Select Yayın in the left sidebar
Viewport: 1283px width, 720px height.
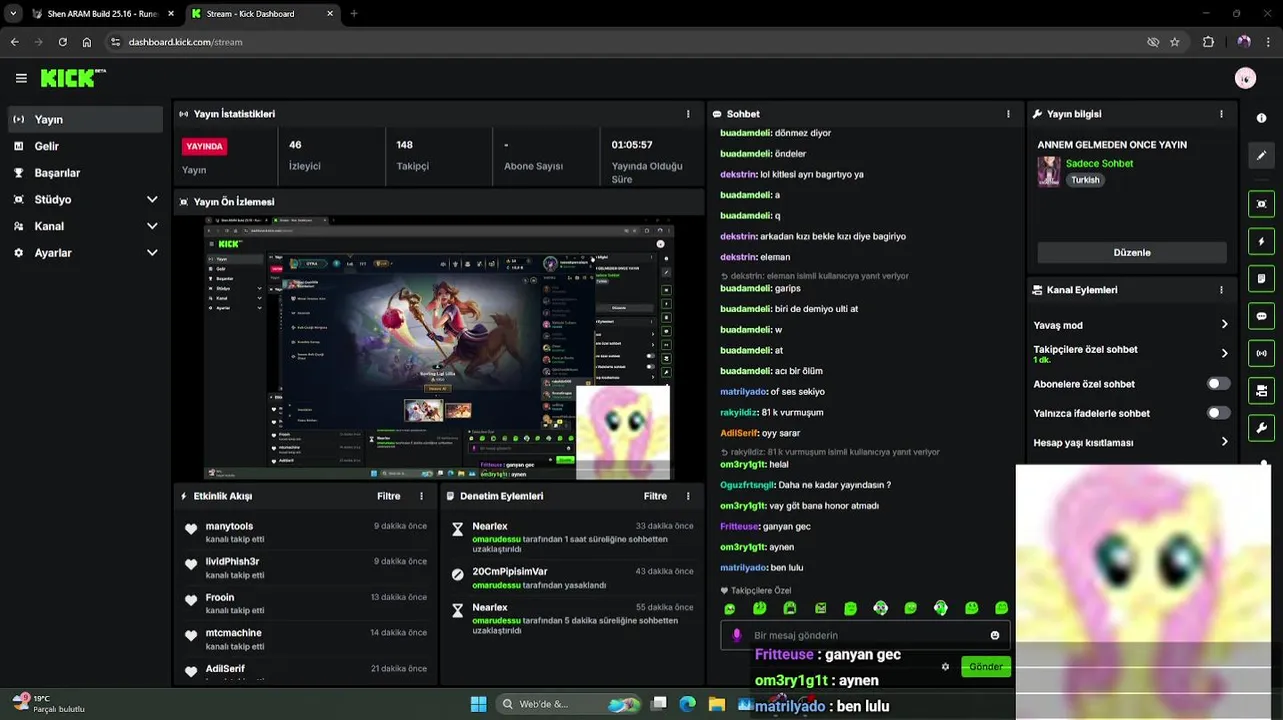[x=85, y=119]
